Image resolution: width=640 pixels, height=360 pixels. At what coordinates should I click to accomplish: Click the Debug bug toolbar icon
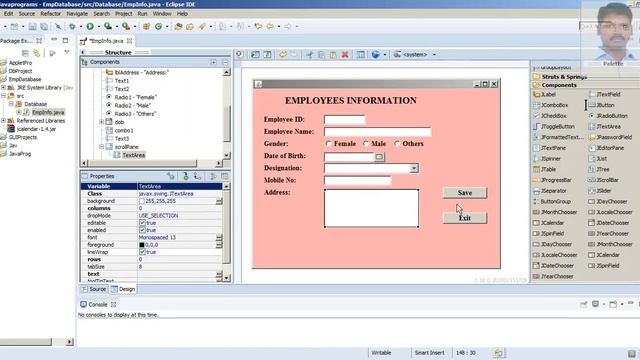pyautogui.click(x=73, y=27)
